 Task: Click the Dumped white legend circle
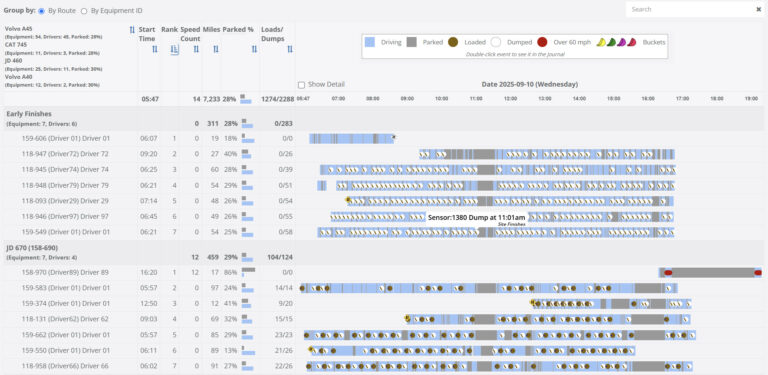[496, 42]
